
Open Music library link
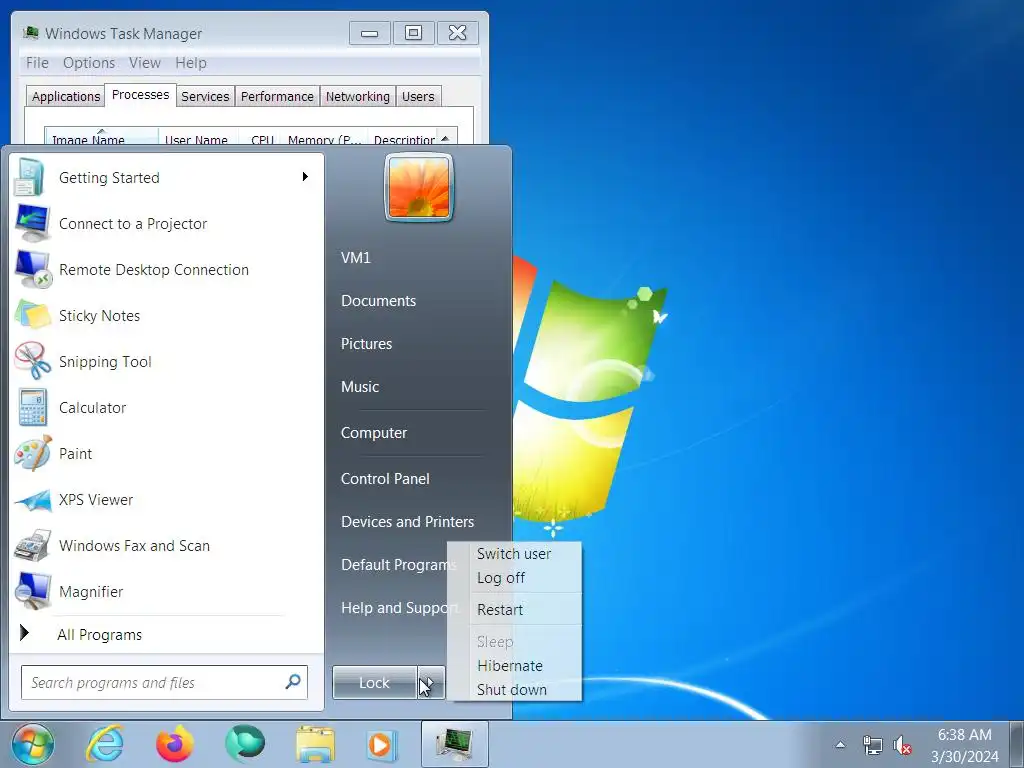click(360, 387)
